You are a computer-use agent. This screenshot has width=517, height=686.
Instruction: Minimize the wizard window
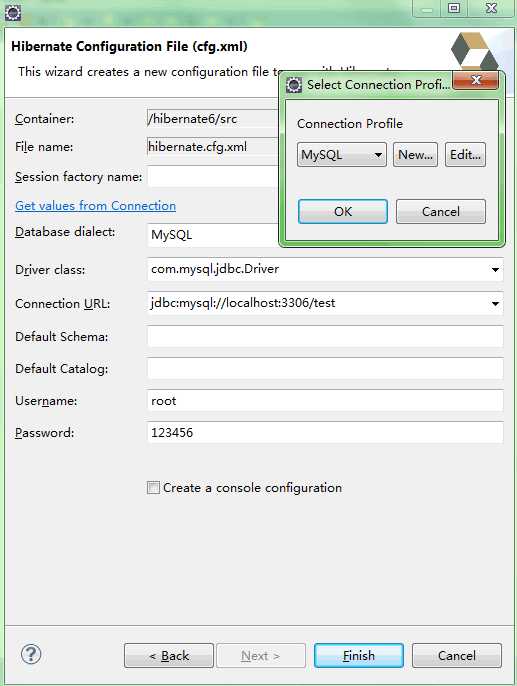tap(427, 8)
